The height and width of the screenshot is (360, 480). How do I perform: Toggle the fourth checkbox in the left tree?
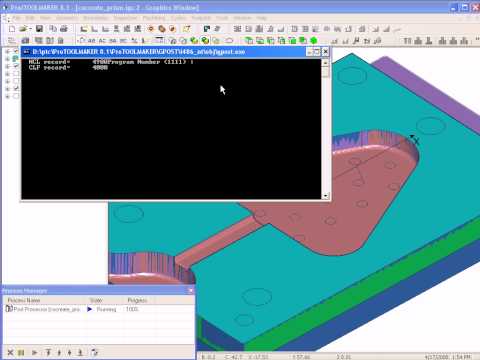point(16,74)
